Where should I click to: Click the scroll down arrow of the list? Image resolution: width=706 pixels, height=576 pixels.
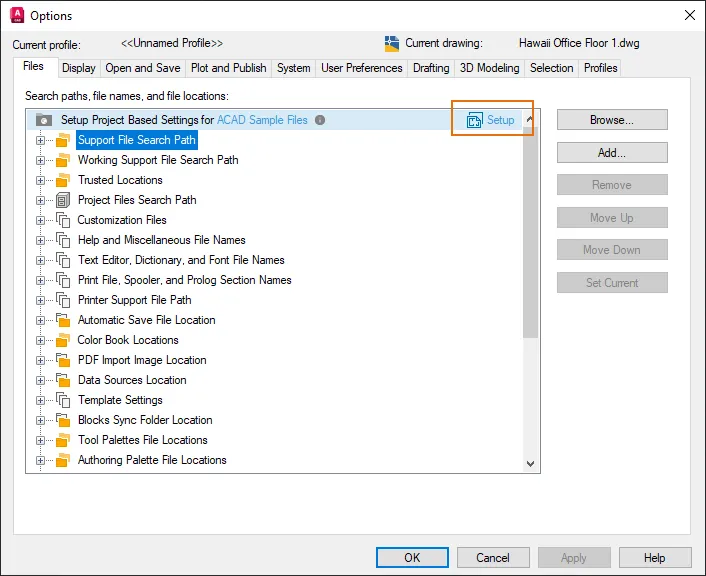530,463
